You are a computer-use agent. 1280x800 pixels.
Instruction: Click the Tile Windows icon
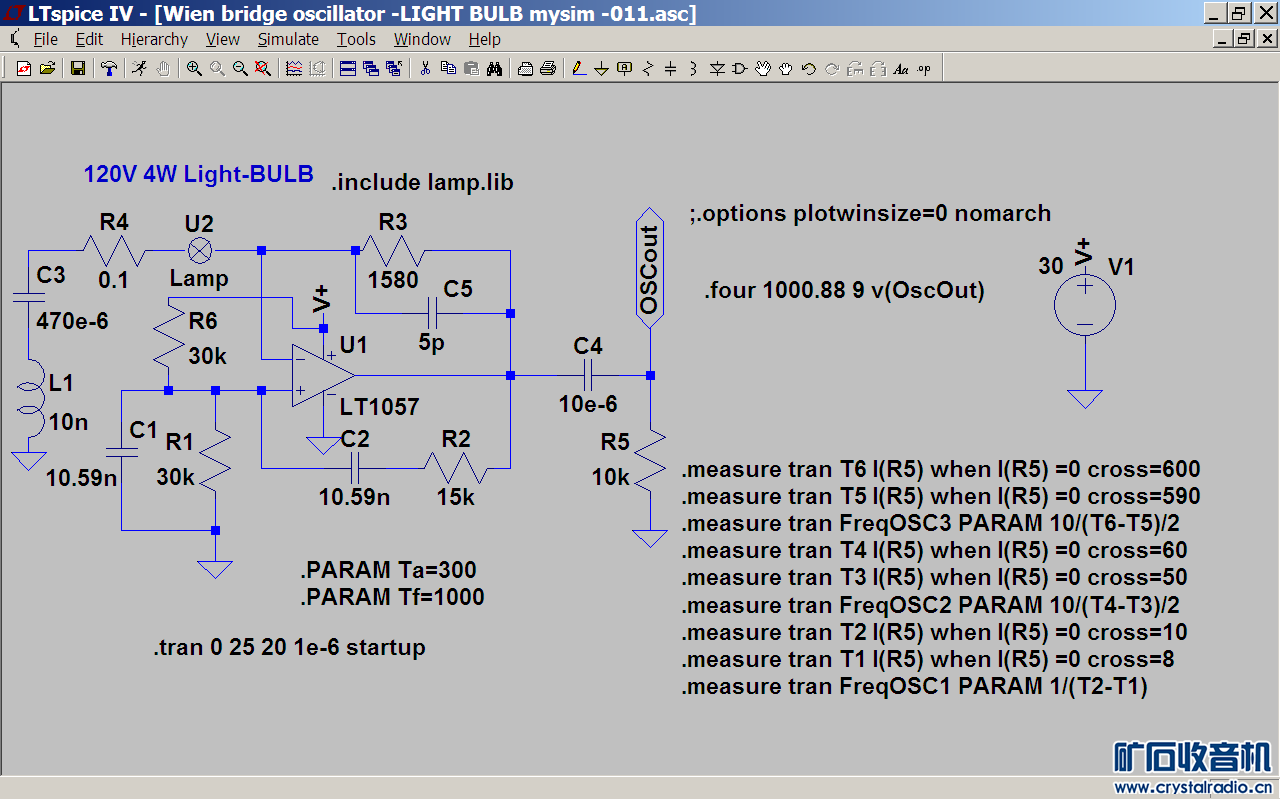[x=348, y=68]
